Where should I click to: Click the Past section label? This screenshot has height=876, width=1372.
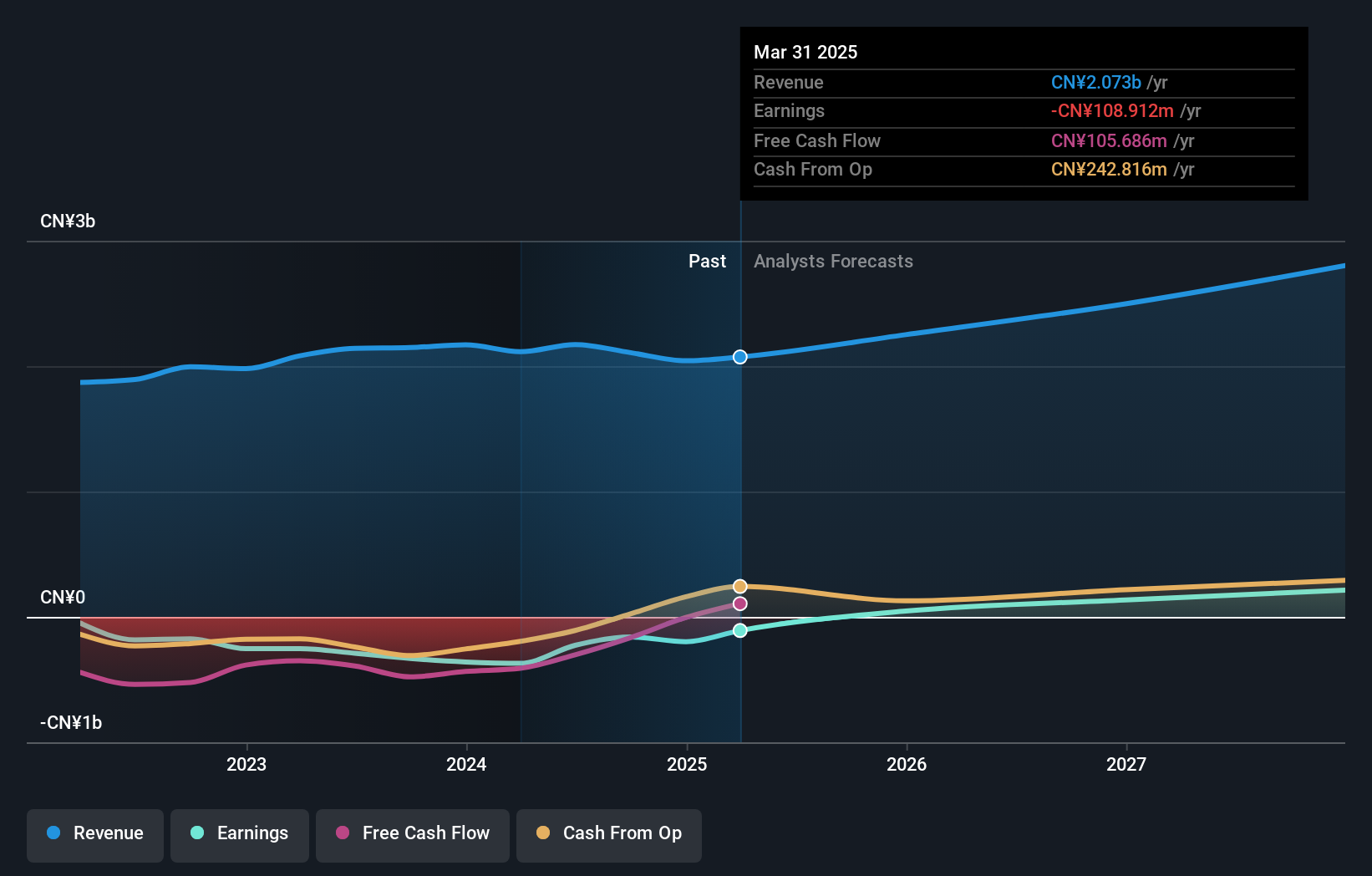[707, 262]
